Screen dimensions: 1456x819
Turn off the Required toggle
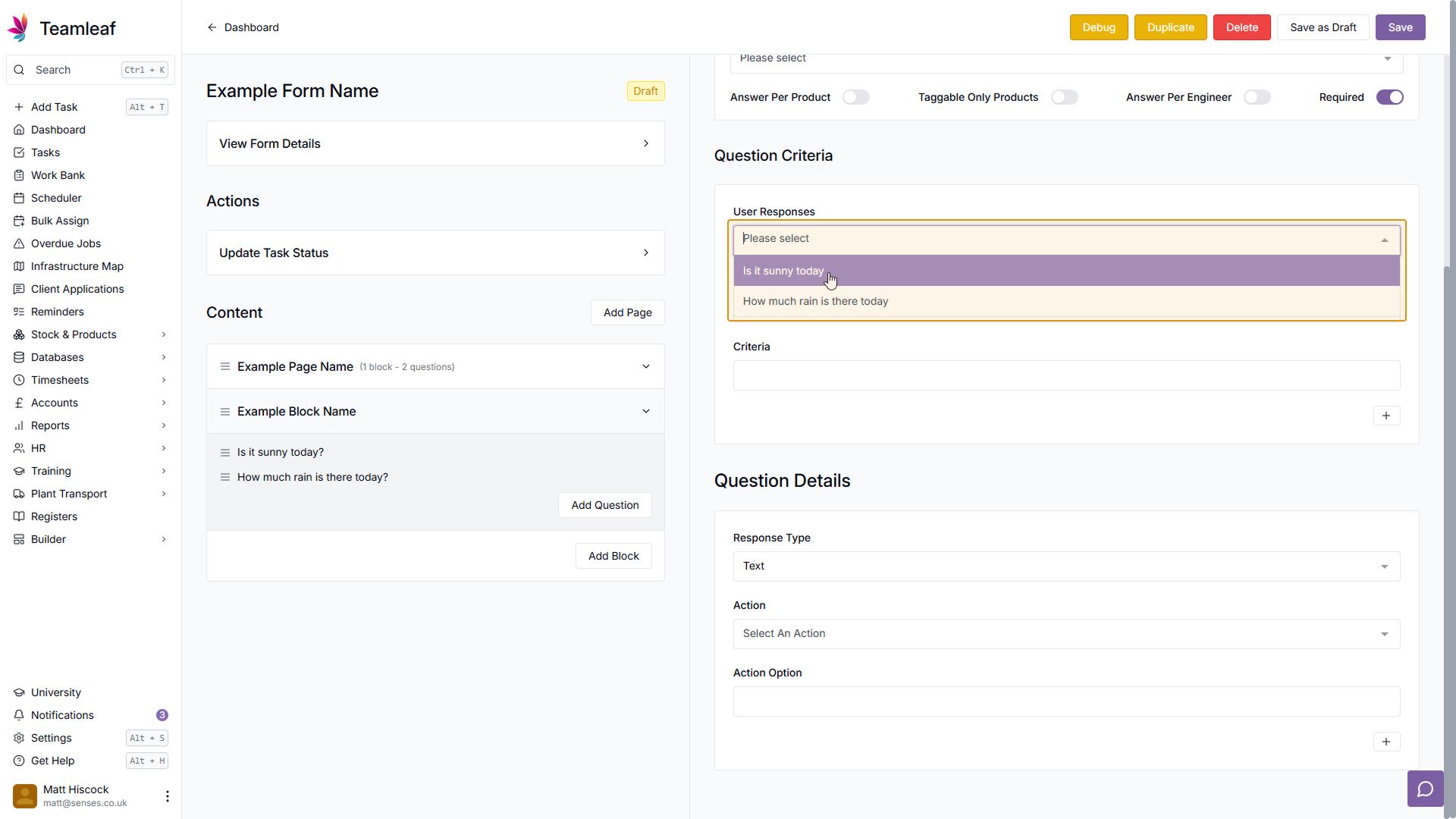1389,97
